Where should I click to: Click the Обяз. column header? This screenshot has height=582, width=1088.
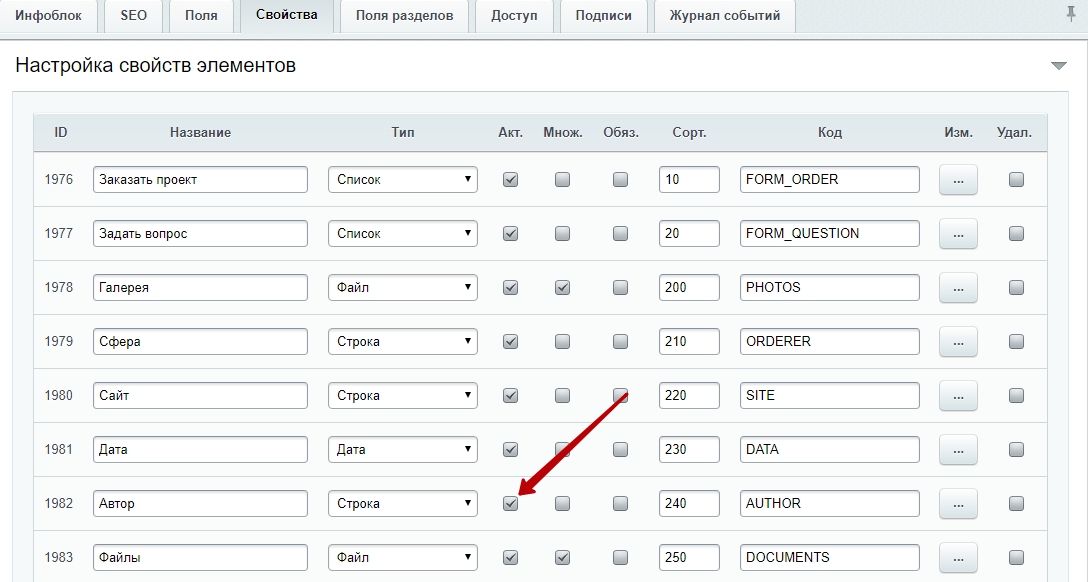[621, 132]
